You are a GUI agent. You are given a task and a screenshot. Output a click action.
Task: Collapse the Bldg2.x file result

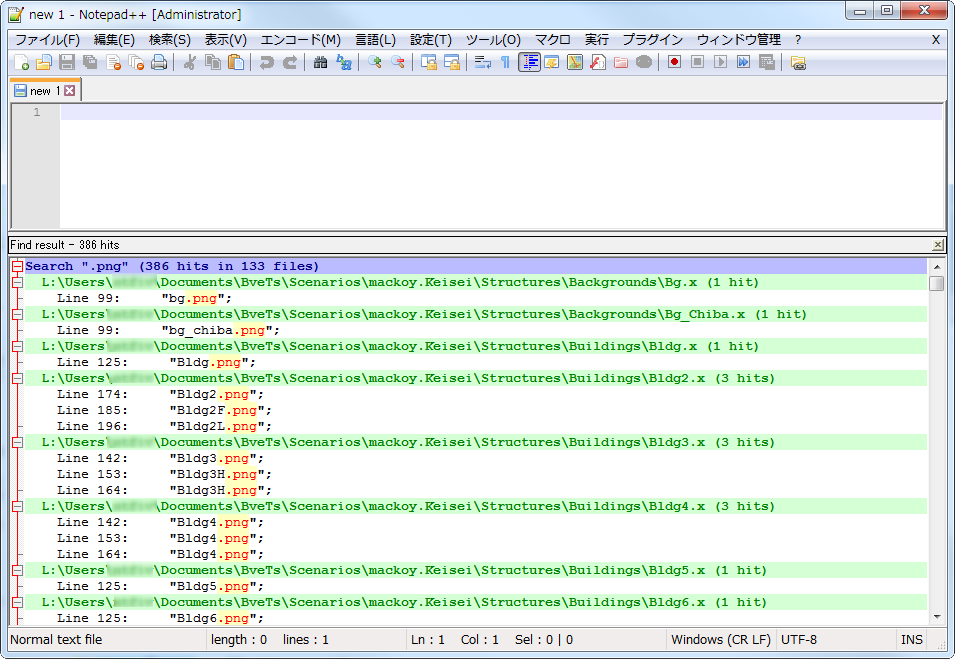[x=18, y=378]
